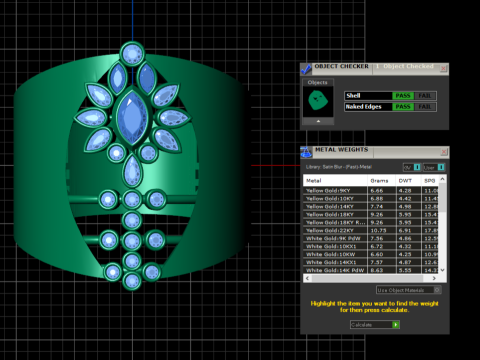
Task: Close the Object Checker panel
Action: coord(443,69)
